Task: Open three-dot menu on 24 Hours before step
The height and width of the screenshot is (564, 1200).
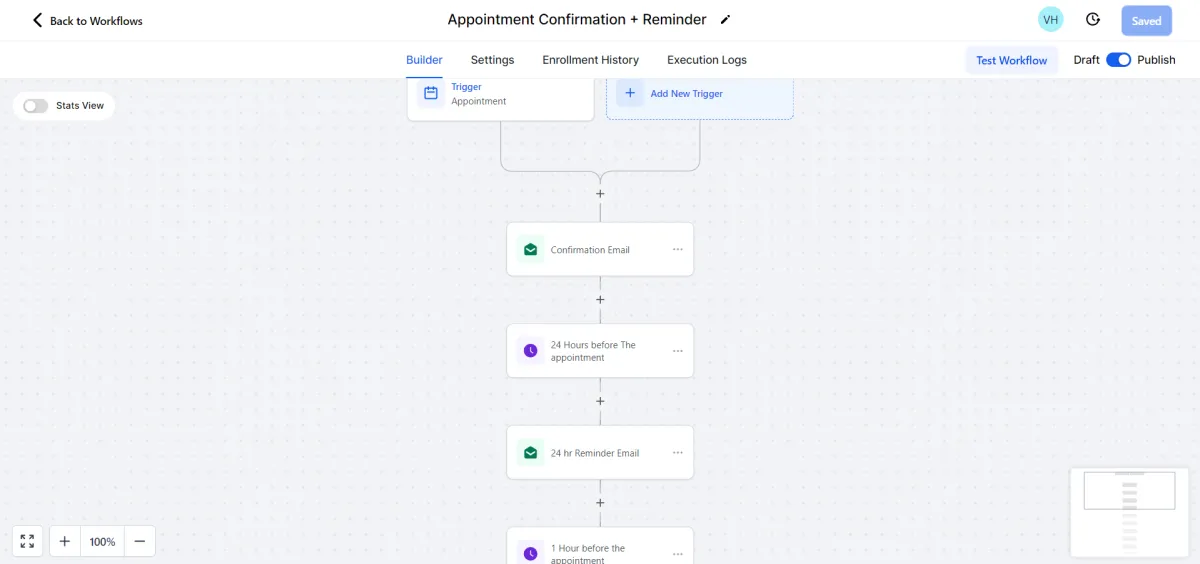Action: point(677,351)
